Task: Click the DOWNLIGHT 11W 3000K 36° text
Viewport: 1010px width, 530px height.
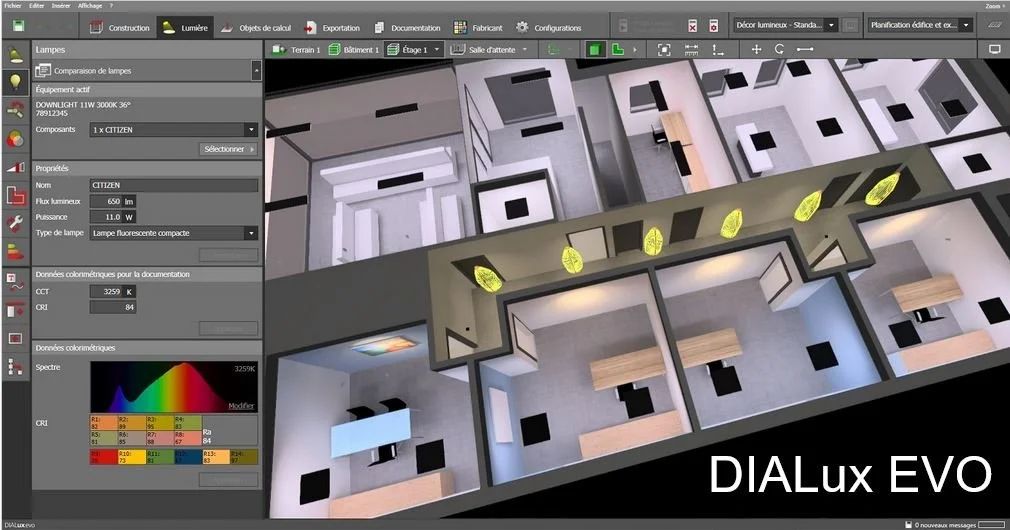Action: click(x=83, y=104)
